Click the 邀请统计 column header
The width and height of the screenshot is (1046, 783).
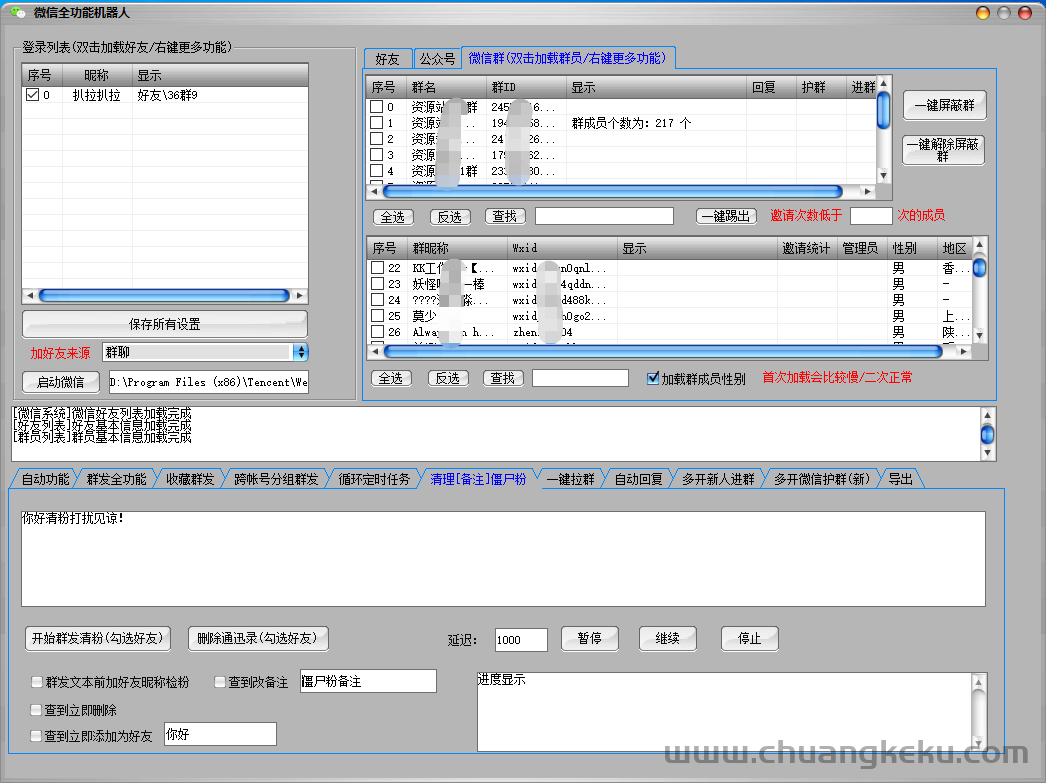pos(807,248)
